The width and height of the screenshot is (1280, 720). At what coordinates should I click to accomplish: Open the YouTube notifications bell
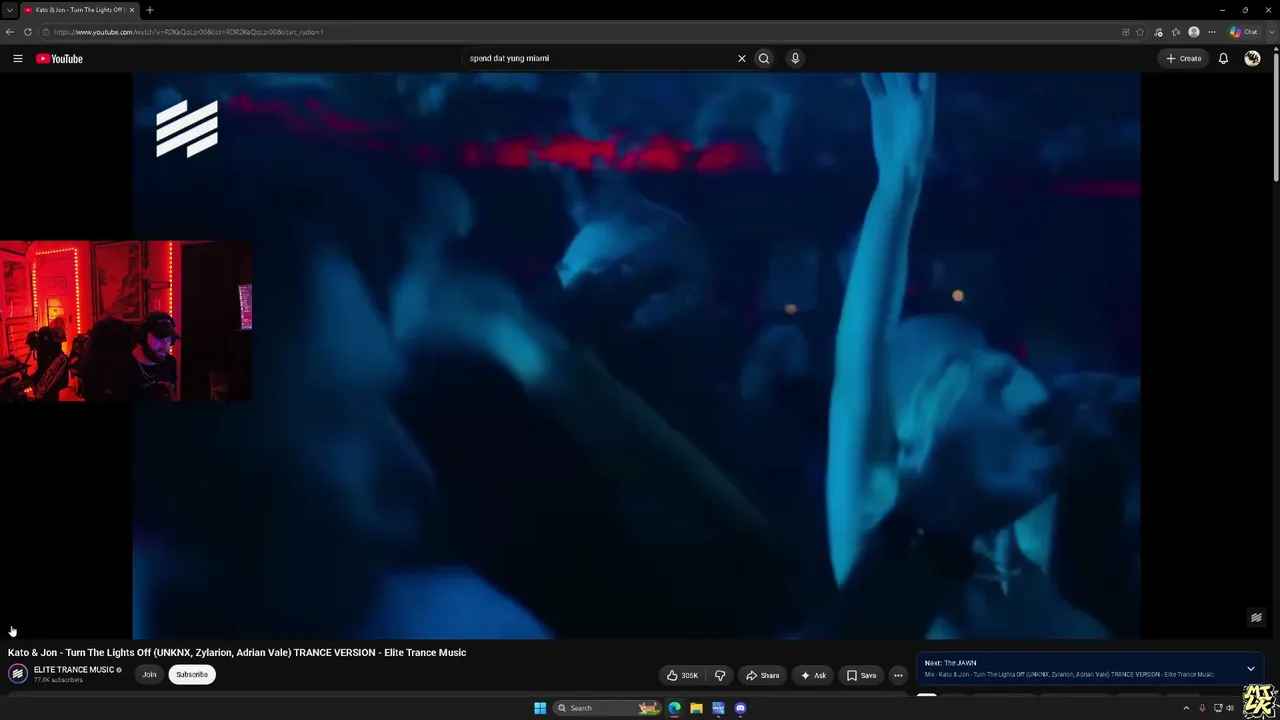coord(1223,59)
